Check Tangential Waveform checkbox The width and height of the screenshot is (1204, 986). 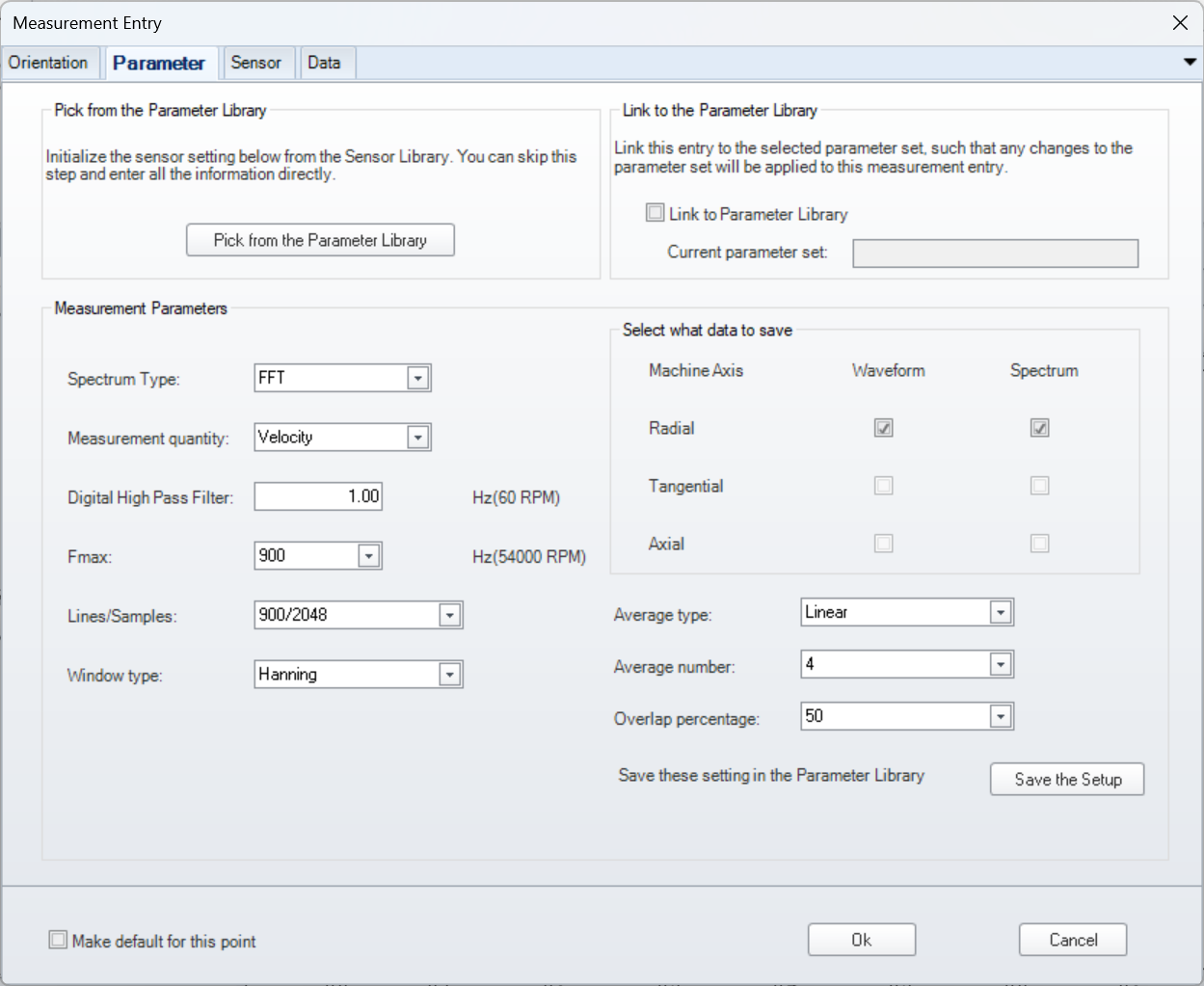[x=883, y=486]
